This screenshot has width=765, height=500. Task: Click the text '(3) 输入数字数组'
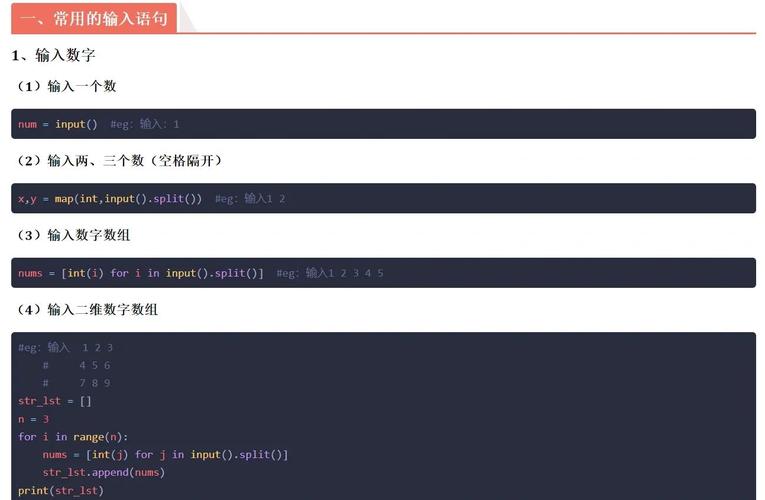click(73, 235)
